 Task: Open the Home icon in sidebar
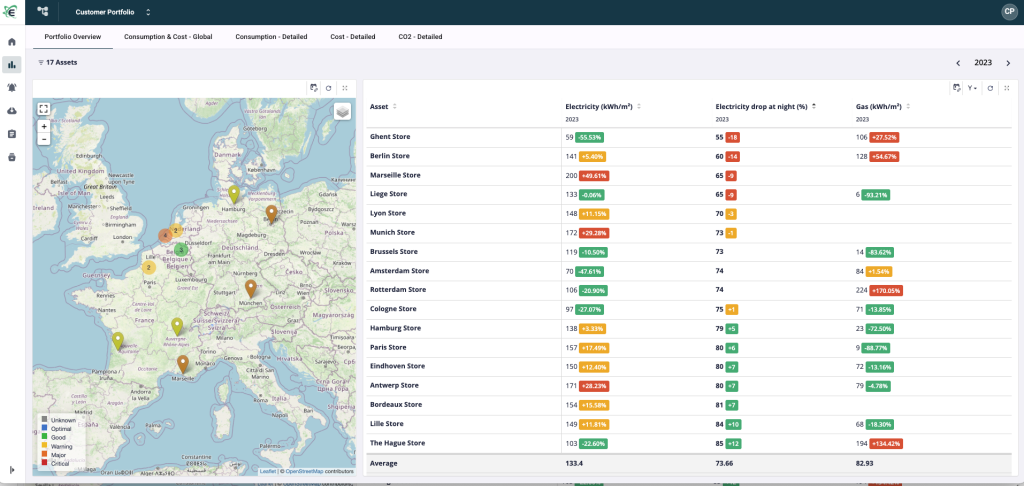[12, 42]
